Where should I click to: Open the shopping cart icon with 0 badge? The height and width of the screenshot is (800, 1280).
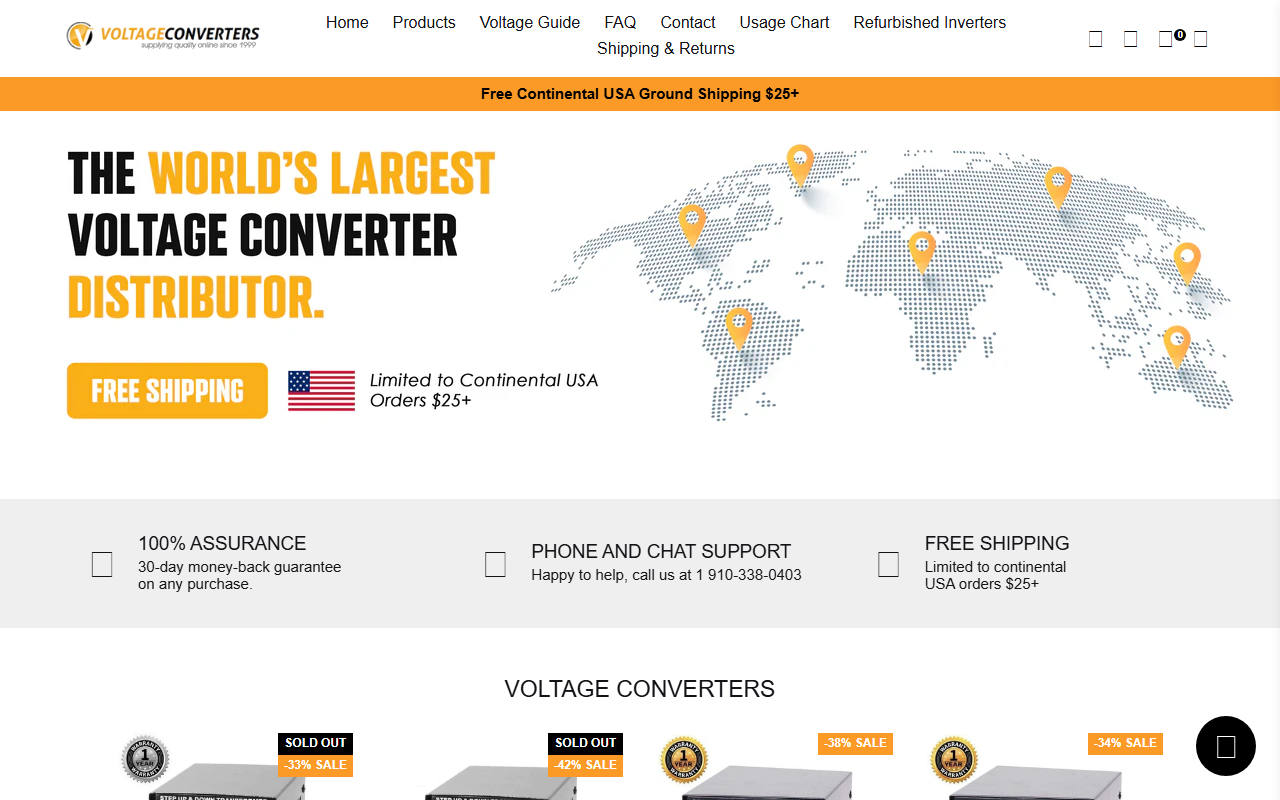pyautogui.click(x=1166, y=39)
